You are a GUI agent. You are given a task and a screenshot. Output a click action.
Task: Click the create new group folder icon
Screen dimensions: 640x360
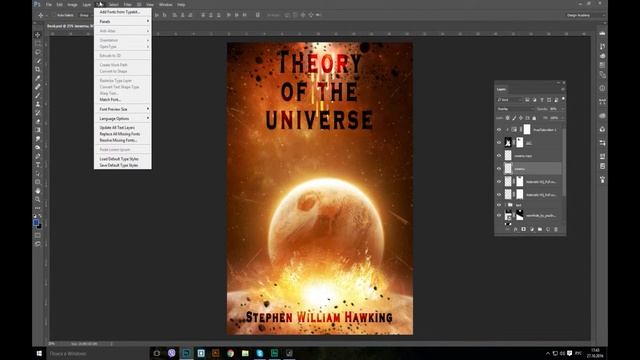[x=540, y=229]
